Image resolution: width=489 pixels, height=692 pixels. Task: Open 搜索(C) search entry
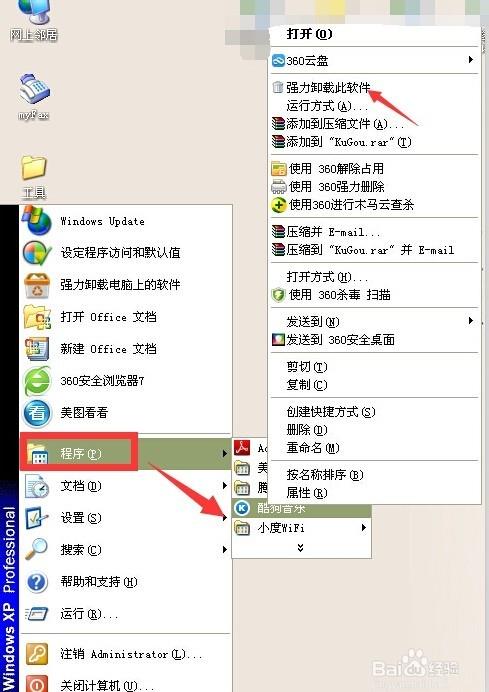point(126,549)
